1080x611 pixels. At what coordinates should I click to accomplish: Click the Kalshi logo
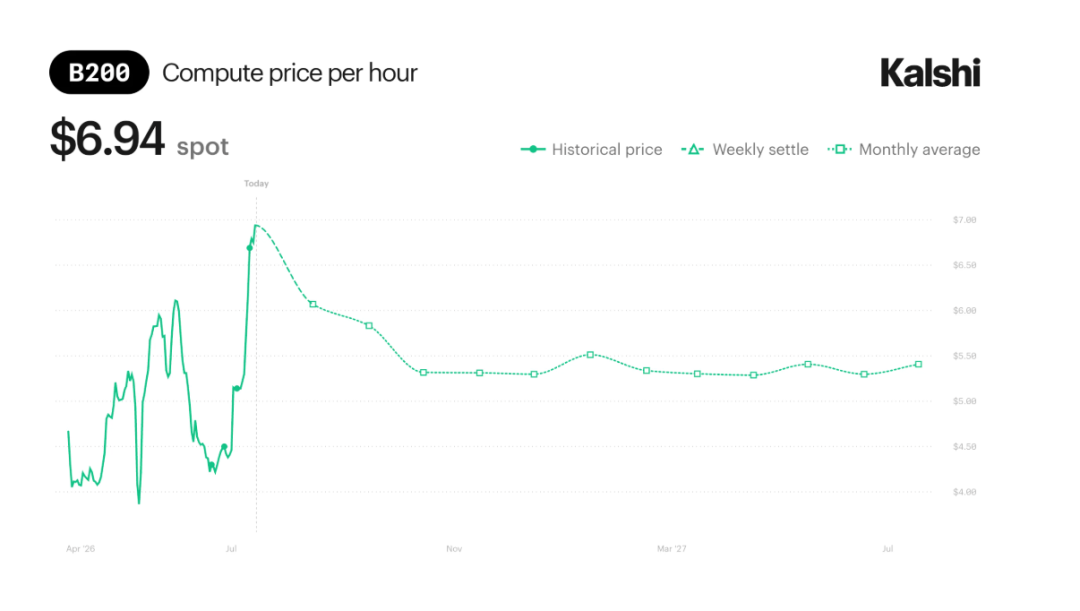point(930,72)
